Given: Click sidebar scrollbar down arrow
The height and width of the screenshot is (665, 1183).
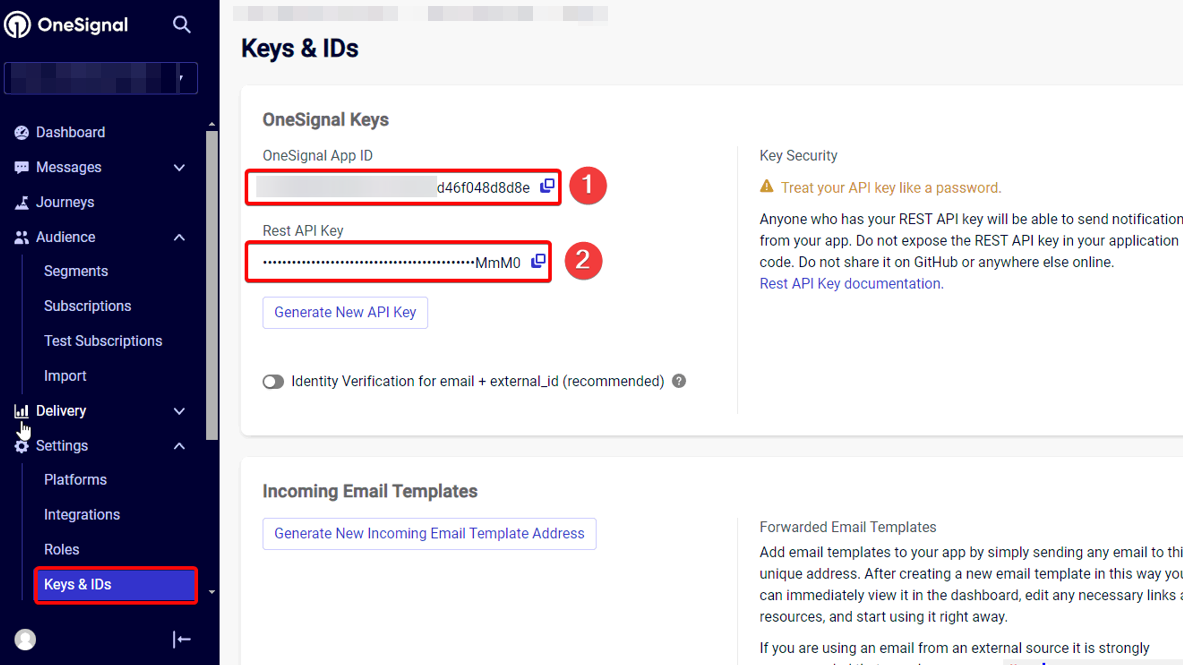Looking at the screenshot, I should pos(212,592).
